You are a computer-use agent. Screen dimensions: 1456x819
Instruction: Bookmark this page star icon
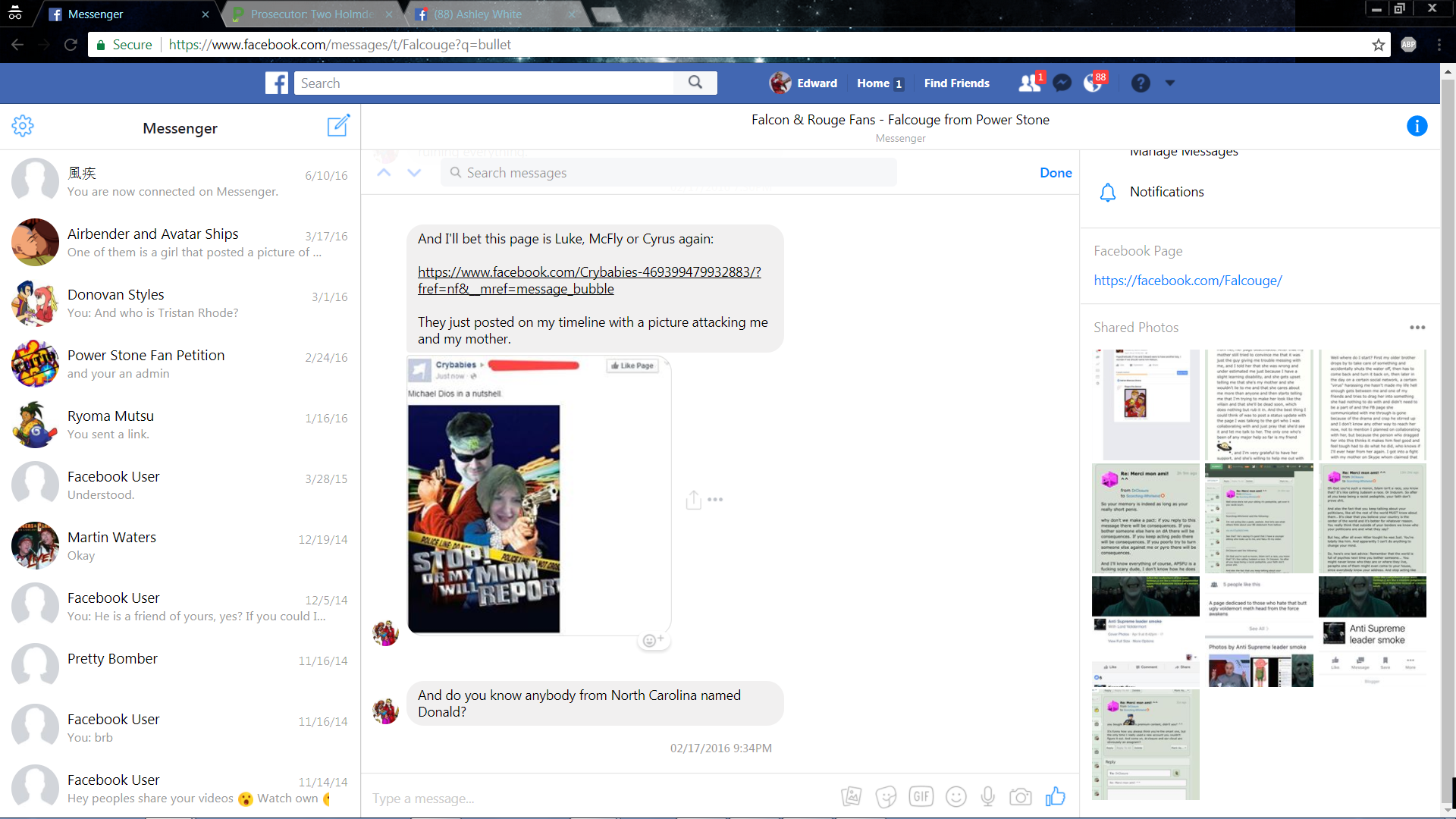coord(1378,45)
